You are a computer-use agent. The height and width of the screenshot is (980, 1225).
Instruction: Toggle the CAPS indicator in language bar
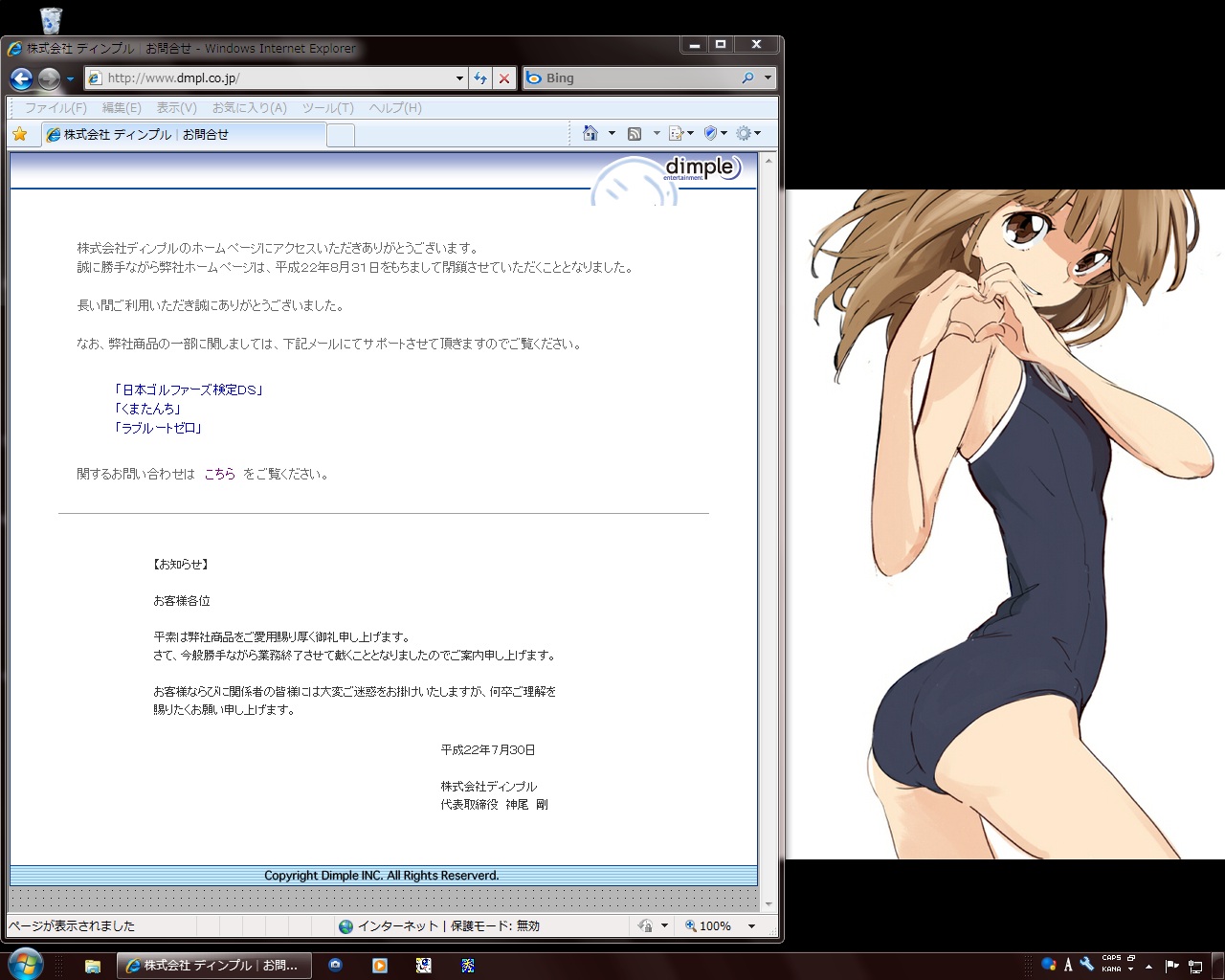tap(1111, 958)
